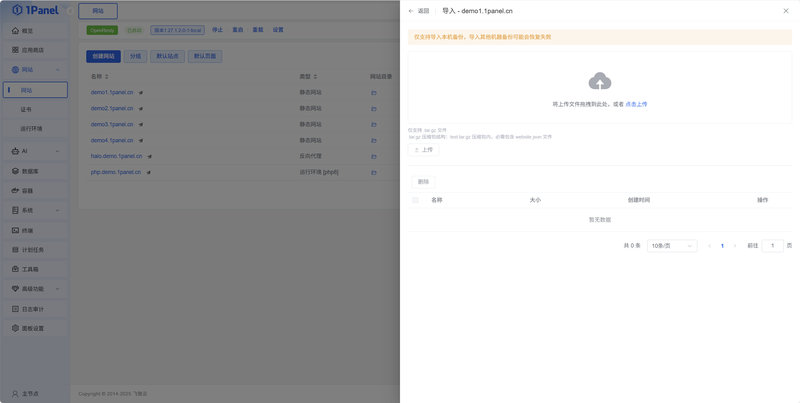Click the paper-plane icon beside demo2.1panel.cn
800x403 pixels.
pos(141,109)
